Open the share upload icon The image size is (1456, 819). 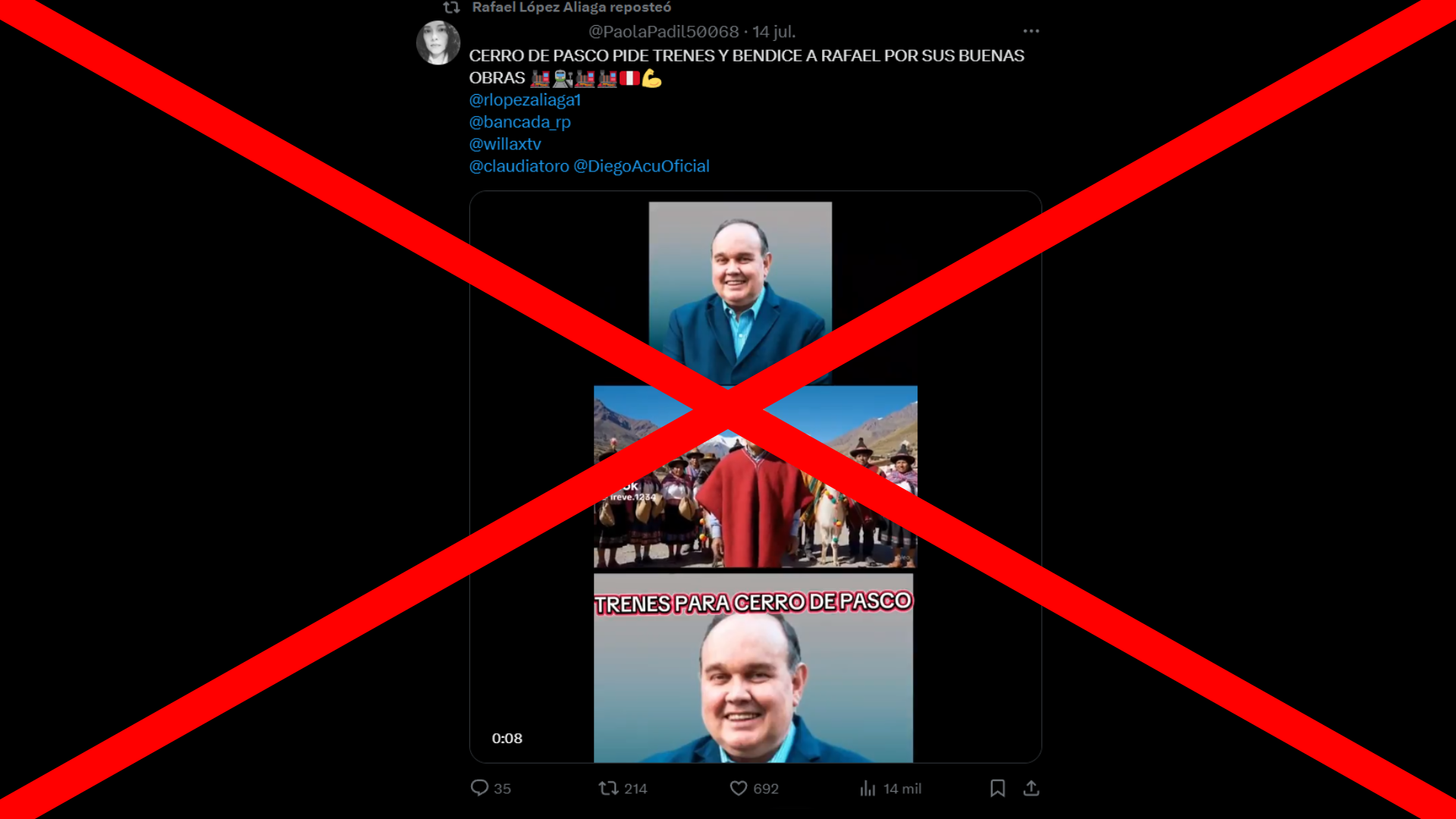pos(1031,788)
